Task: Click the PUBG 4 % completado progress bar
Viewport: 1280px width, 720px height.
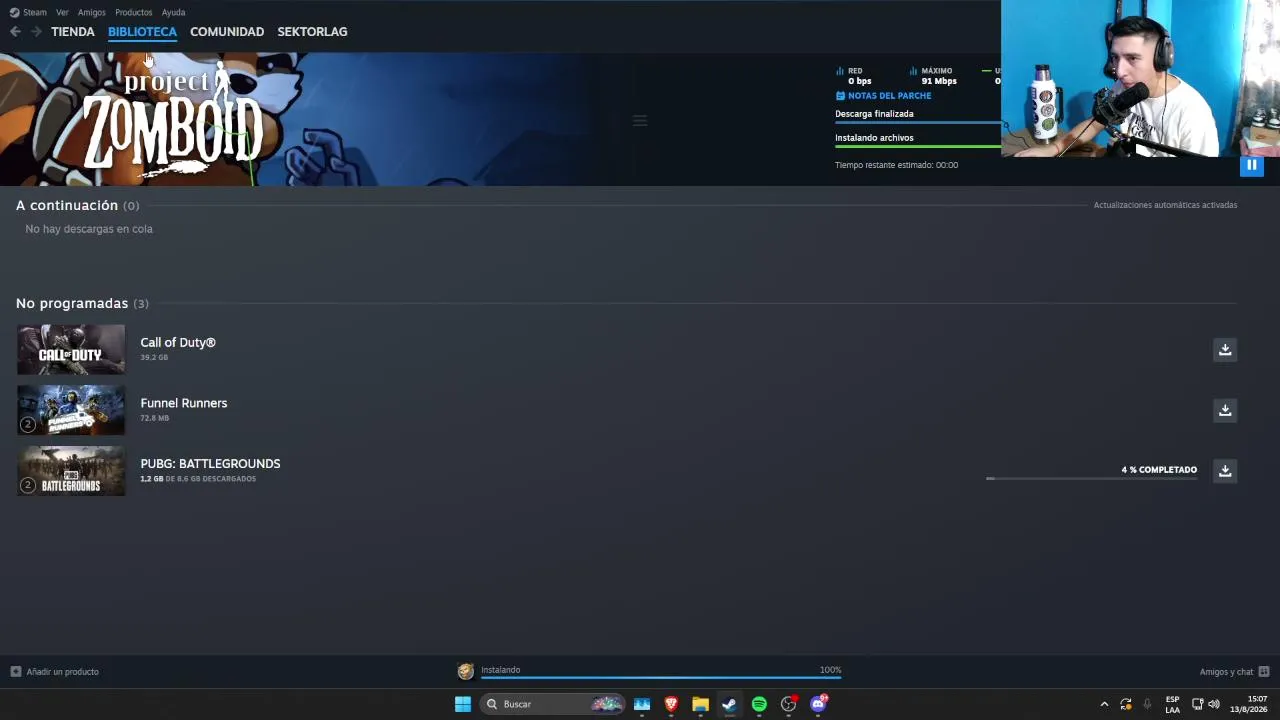Action: (x=1091, y=478)
